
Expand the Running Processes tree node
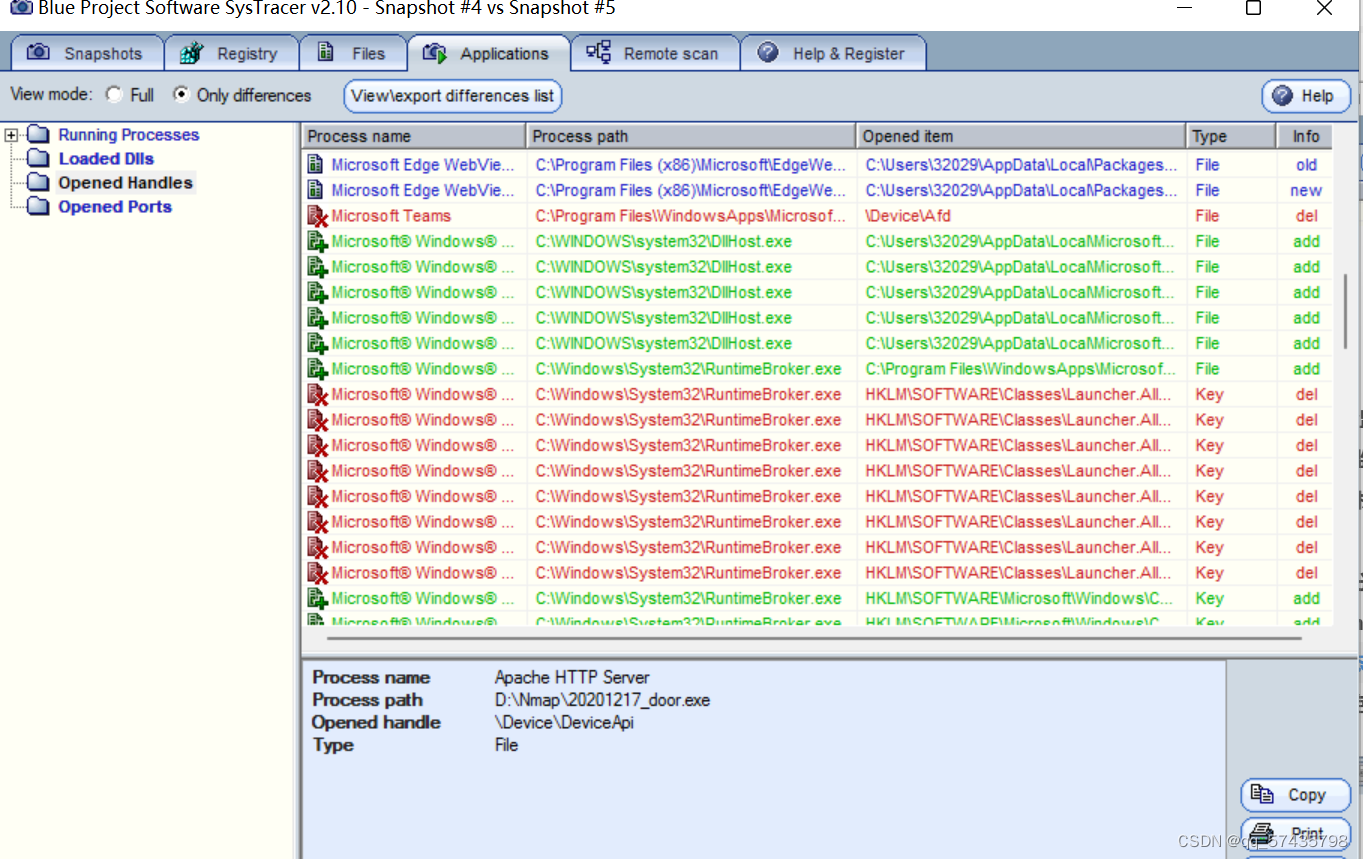[11, 135]
